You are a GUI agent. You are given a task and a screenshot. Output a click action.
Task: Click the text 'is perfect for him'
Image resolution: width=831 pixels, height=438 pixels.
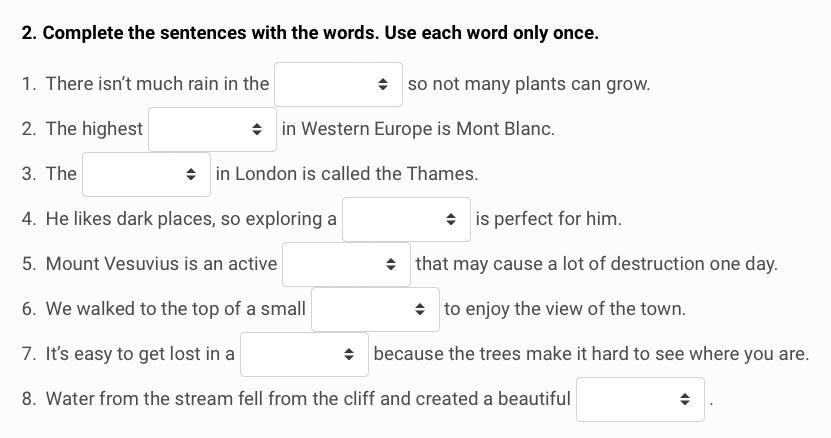coord(549,219)
